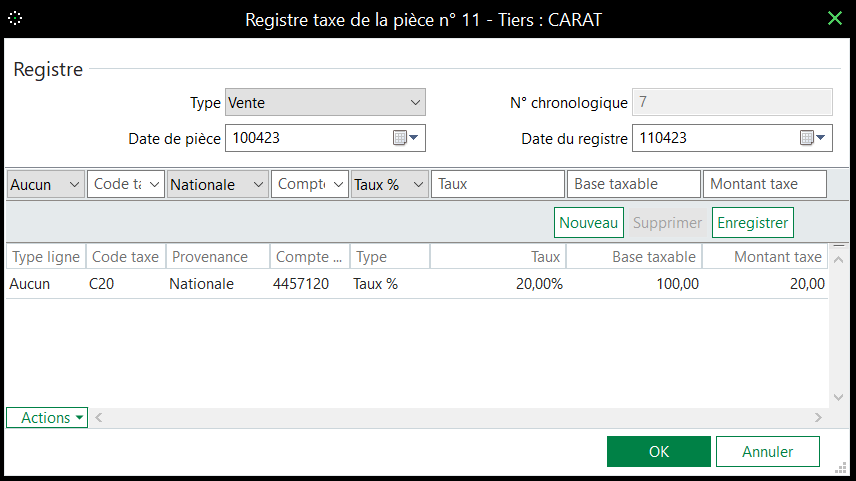Open the Date du registre calendar picker

[x=815, y=138]
